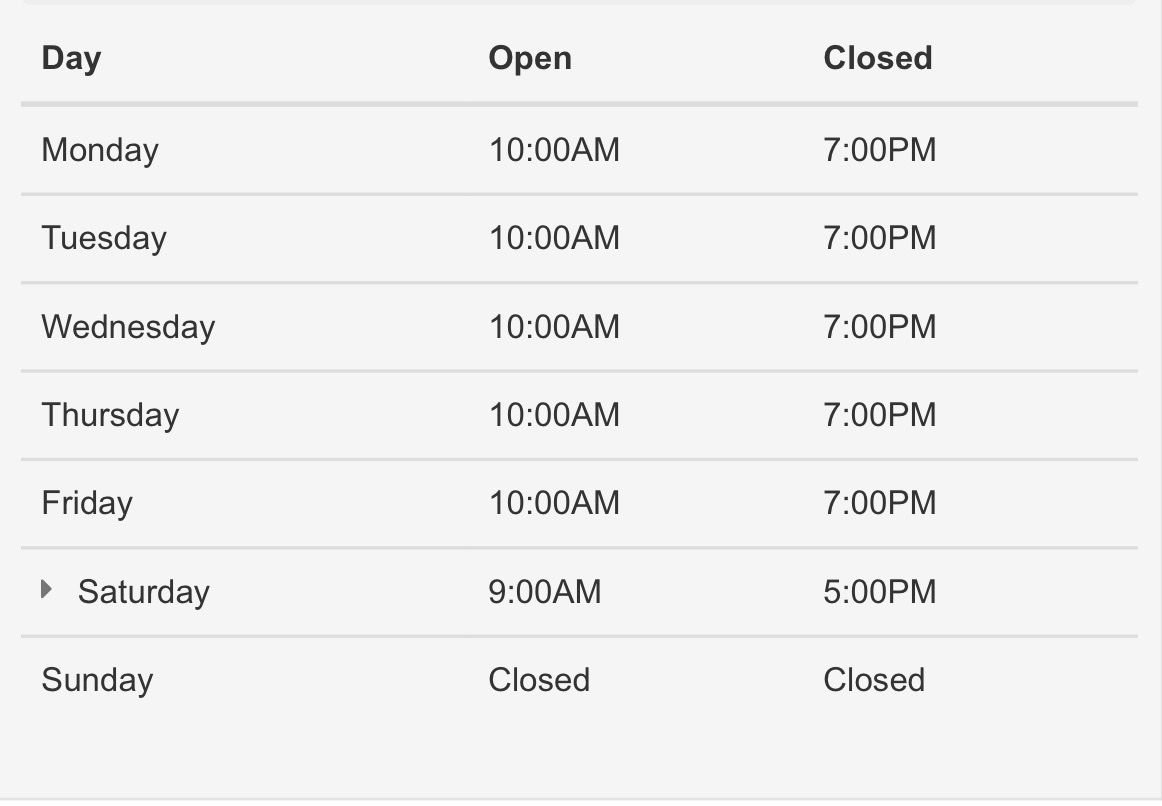Select the Friday row label

point(87,503)
